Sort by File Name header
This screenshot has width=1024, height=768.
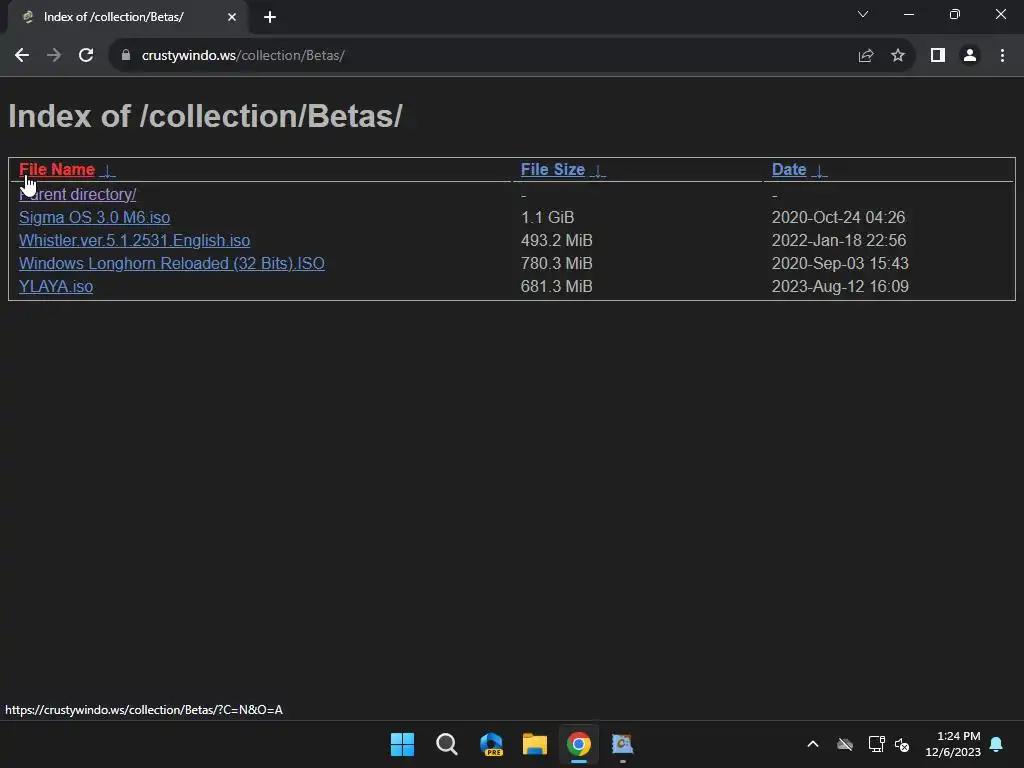pyautogui.click(x=57, y=170)
